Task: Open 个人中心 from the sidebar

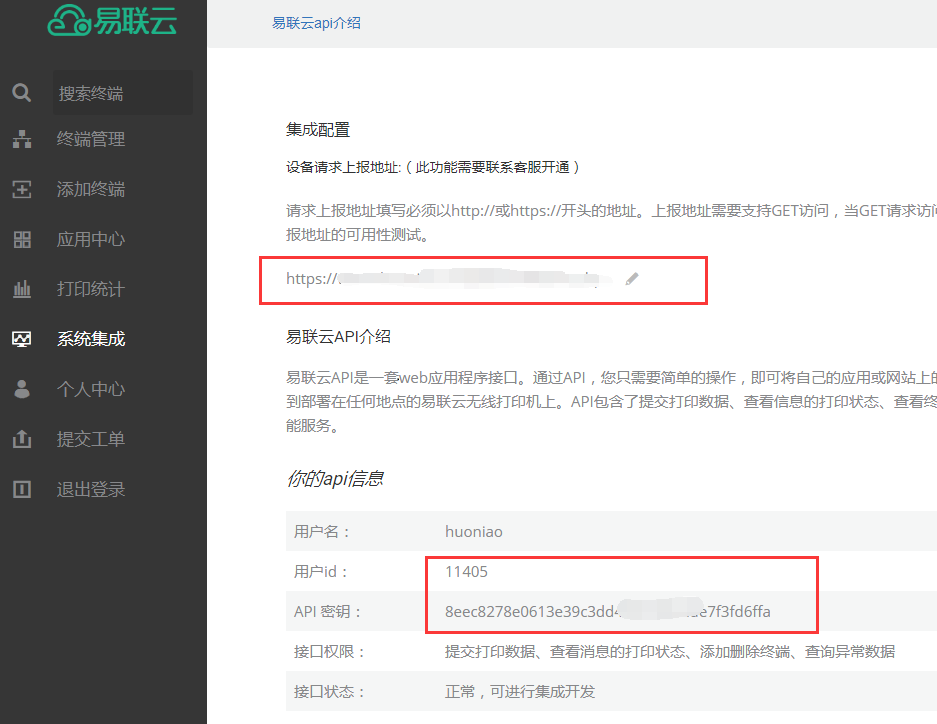Action: (91, 389)
